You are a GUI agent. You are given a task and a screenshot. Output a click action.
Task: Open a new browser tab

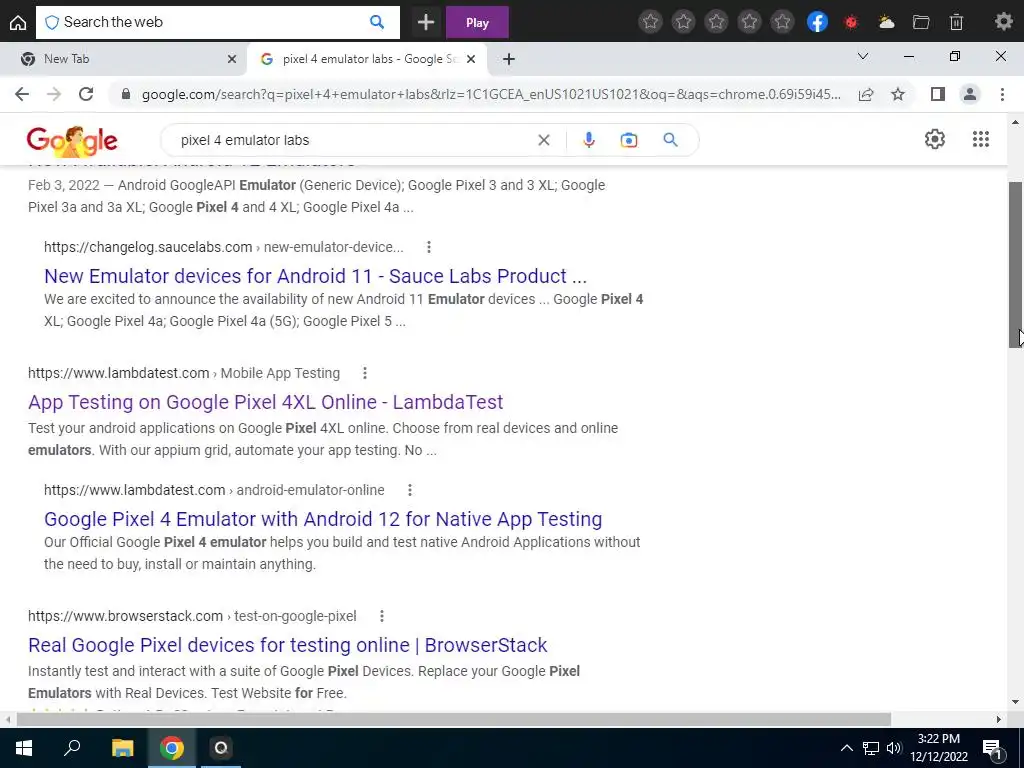[509, 59]
